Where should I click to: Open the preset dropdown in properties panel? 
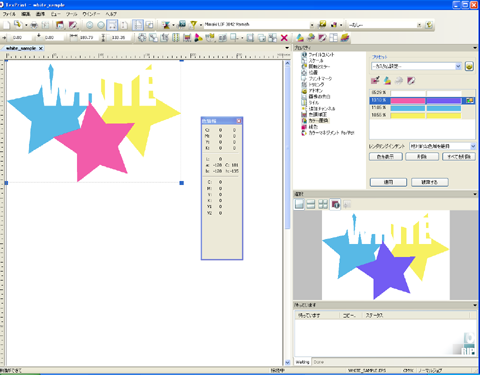(416, 66)
